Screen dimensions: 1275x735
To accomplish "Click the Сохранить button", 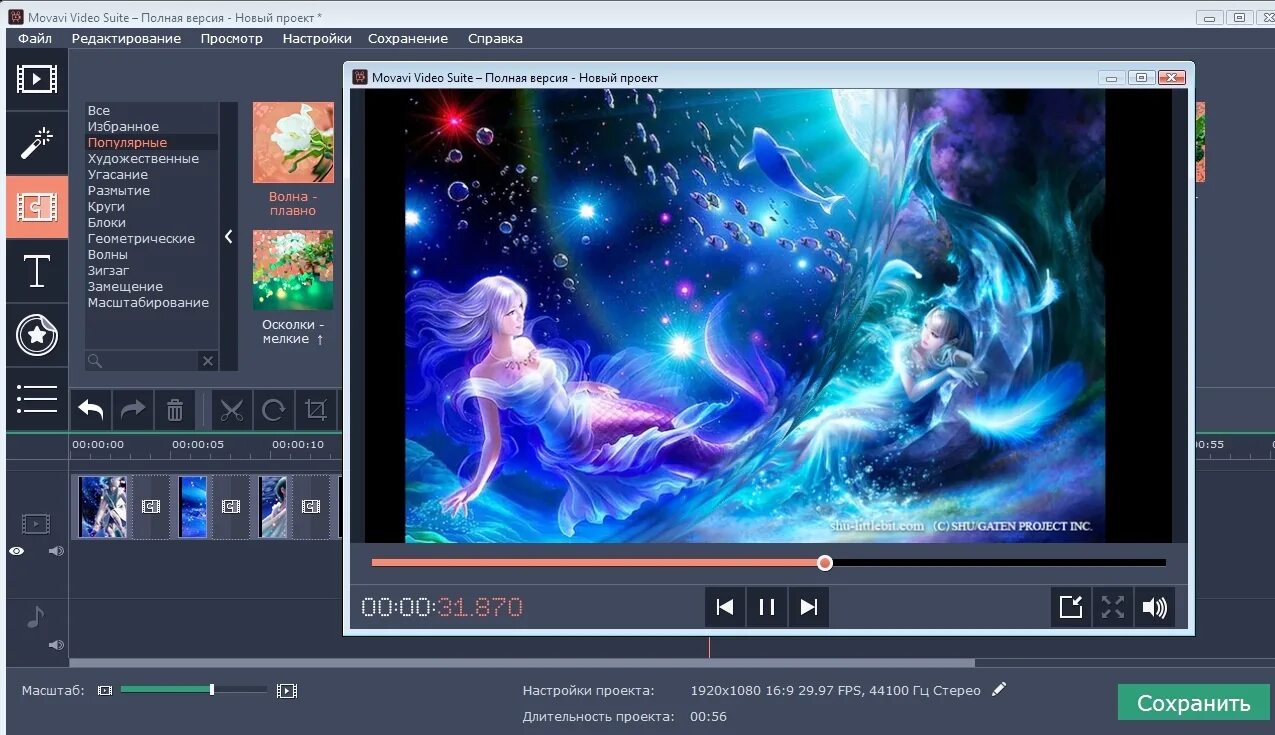I will [x=1194, y=703].
